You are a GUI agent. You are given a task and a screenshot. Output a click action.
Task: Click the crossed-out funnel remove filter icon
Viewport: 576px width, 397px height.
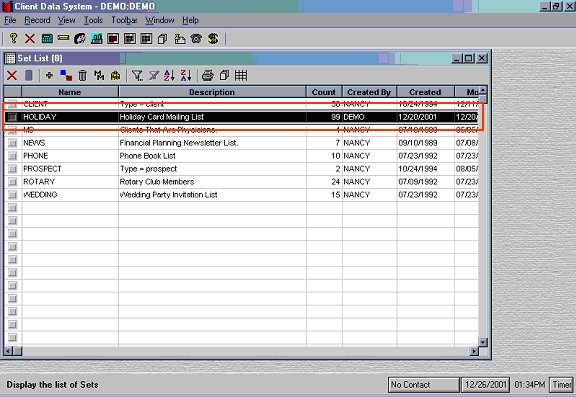[x=154, y=75]
